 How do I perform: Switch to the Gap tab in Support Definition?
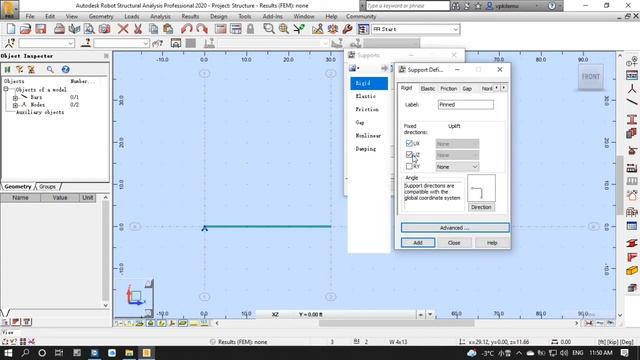(x=467, y=89)
